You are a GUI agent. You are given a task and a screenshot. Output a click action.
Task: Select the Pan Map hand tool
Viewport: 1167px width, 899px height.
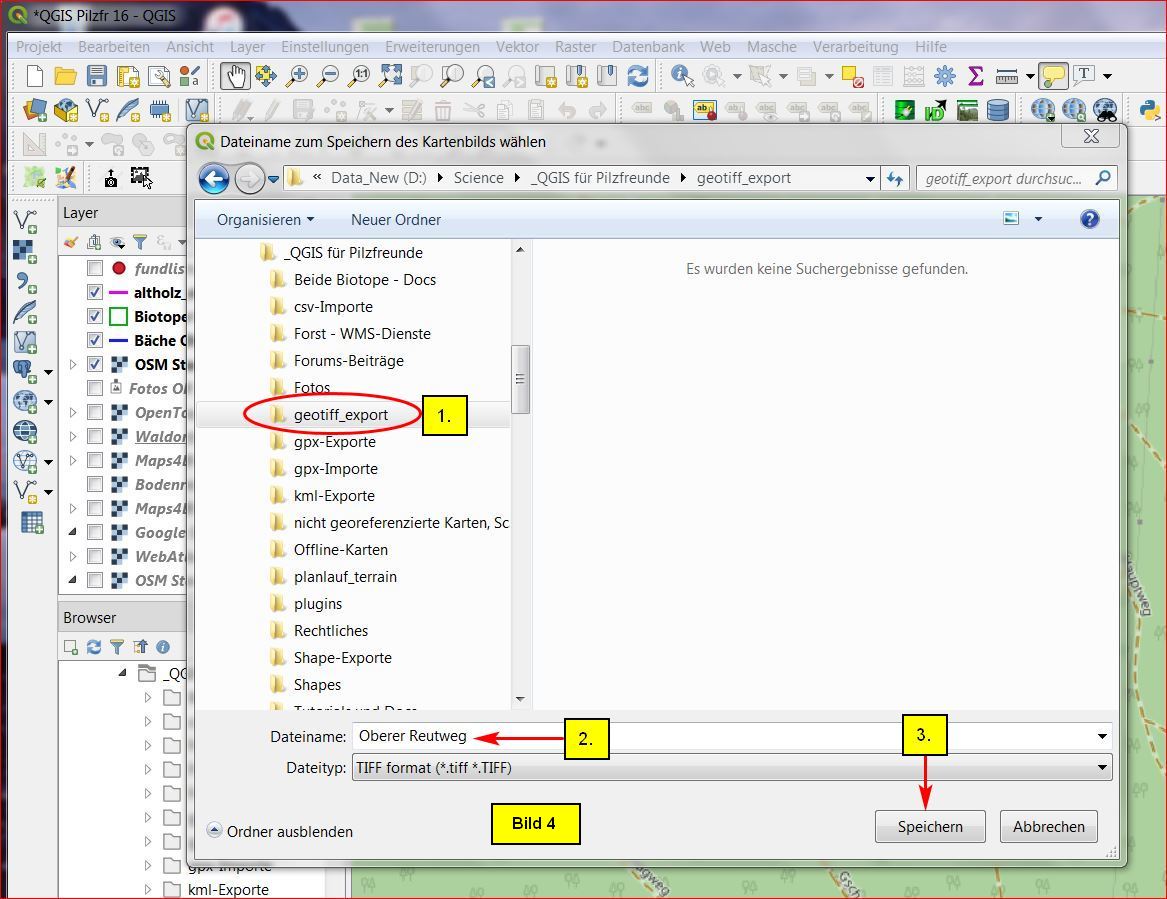tap(234, 76)
